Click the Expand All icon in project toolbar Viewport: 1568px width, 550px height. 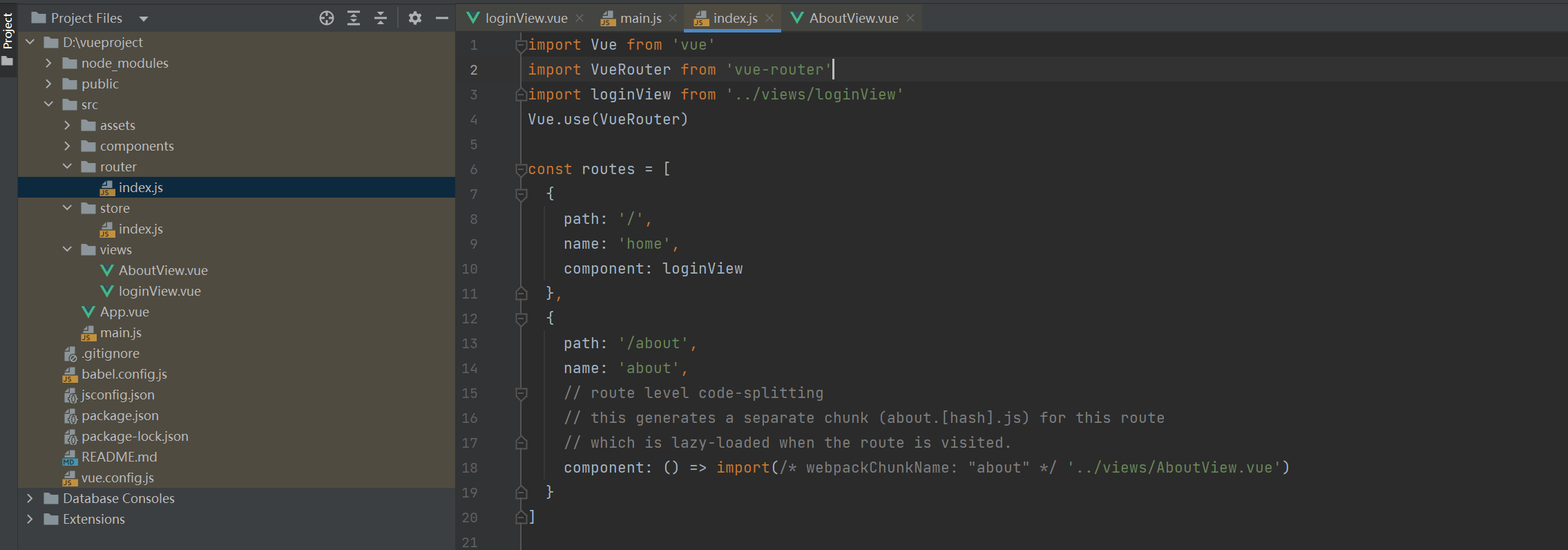point(354,18)
